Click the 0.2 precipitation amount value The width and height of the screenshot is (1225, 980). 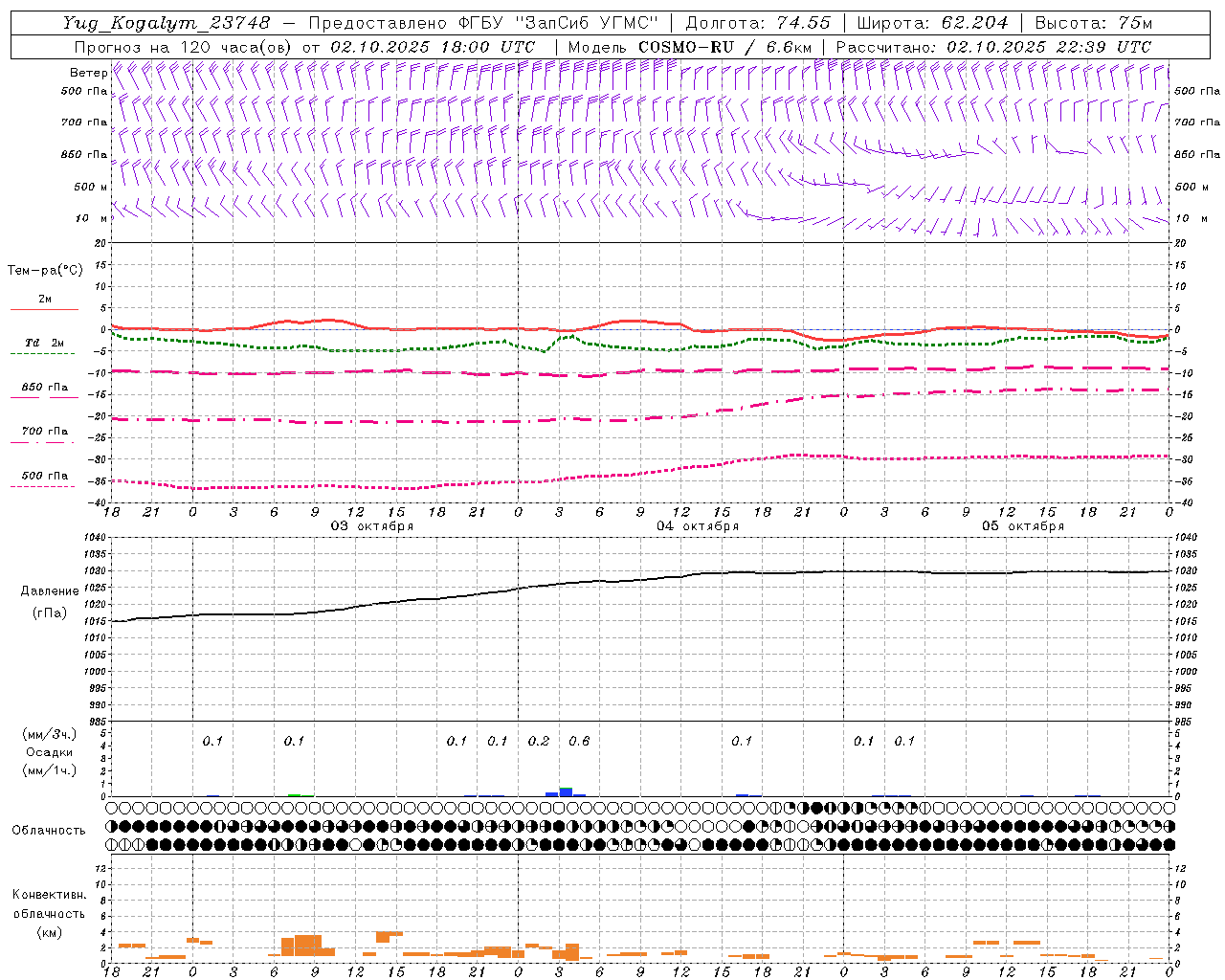pos(539,741)
